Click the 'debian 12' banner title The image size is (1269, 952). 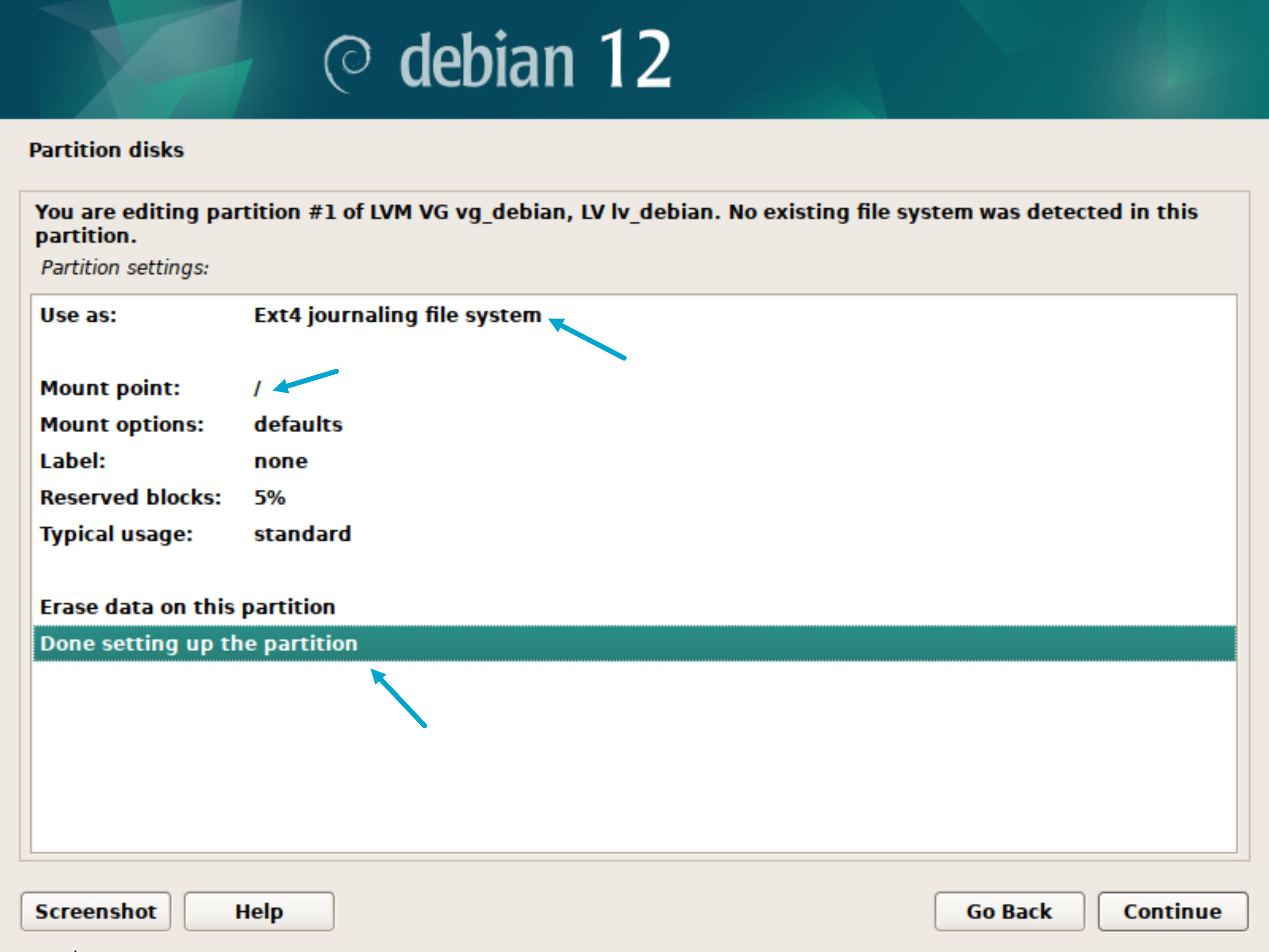tap(535, 60)
